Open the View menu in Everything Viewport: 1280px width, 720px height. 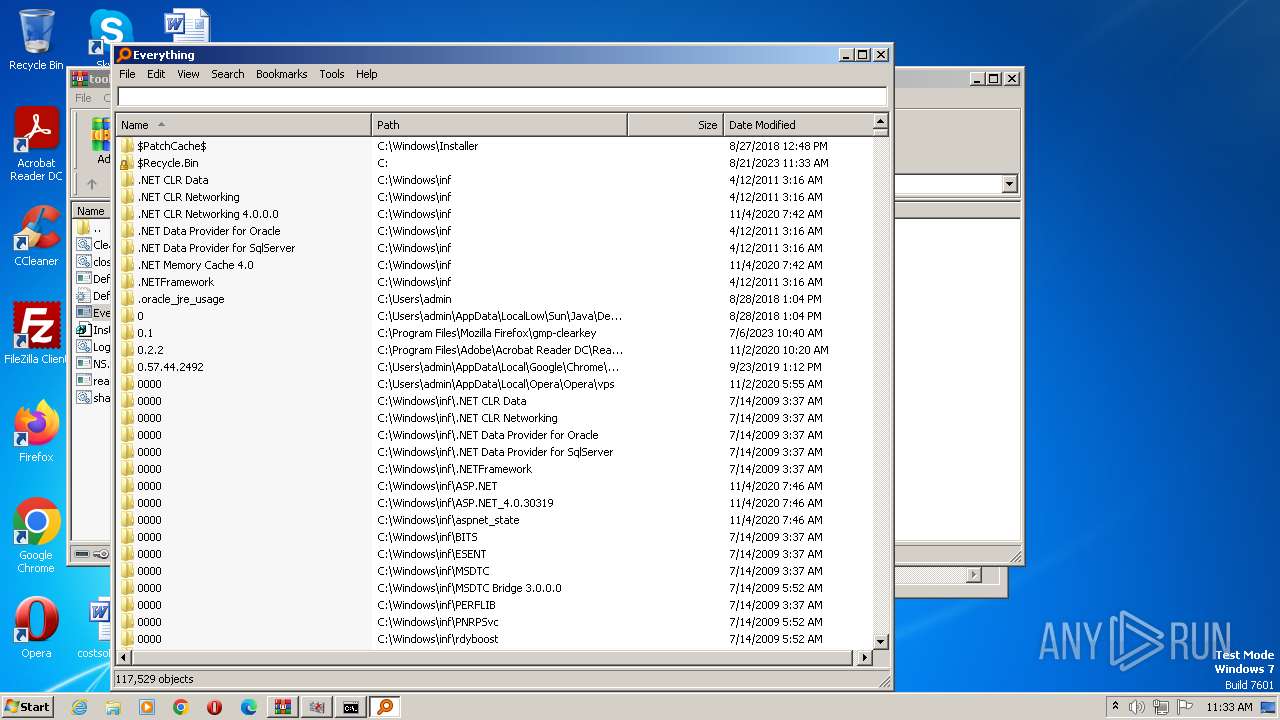pyautogui.click(x=188, y=74)
